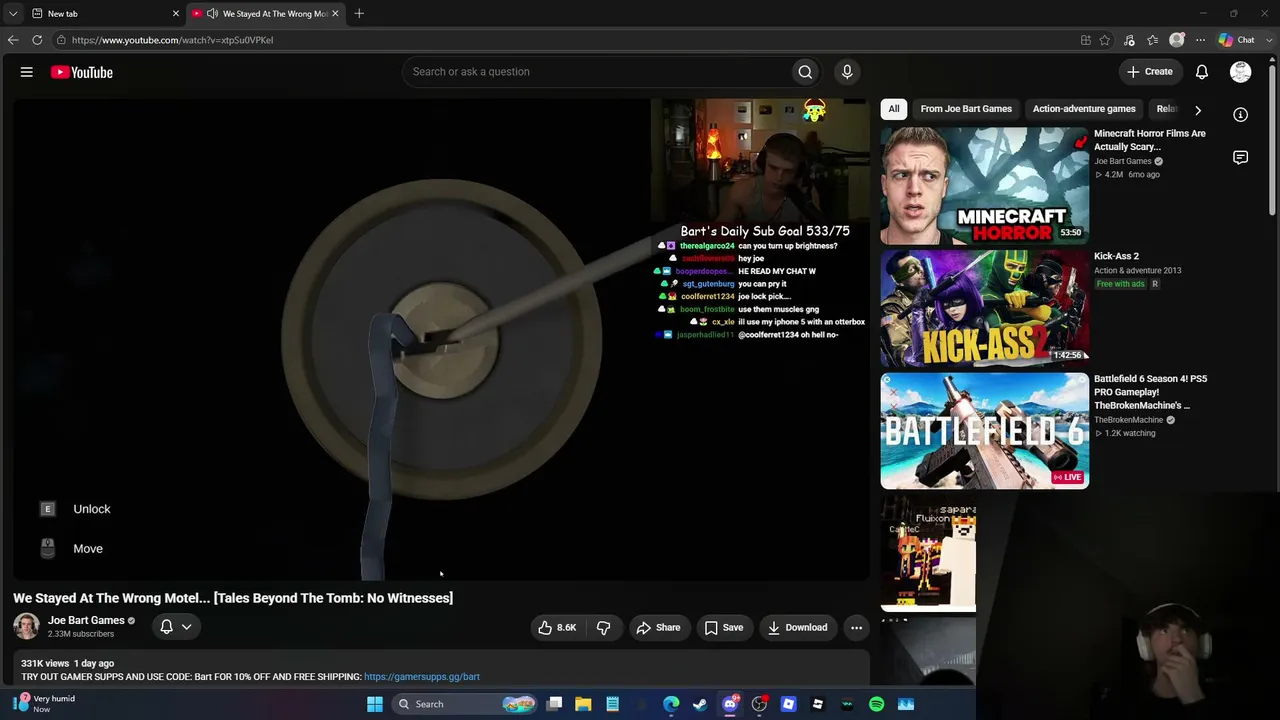Save video to a playlist
This screenshot has width=1280, height=720.
coord(724,628)
